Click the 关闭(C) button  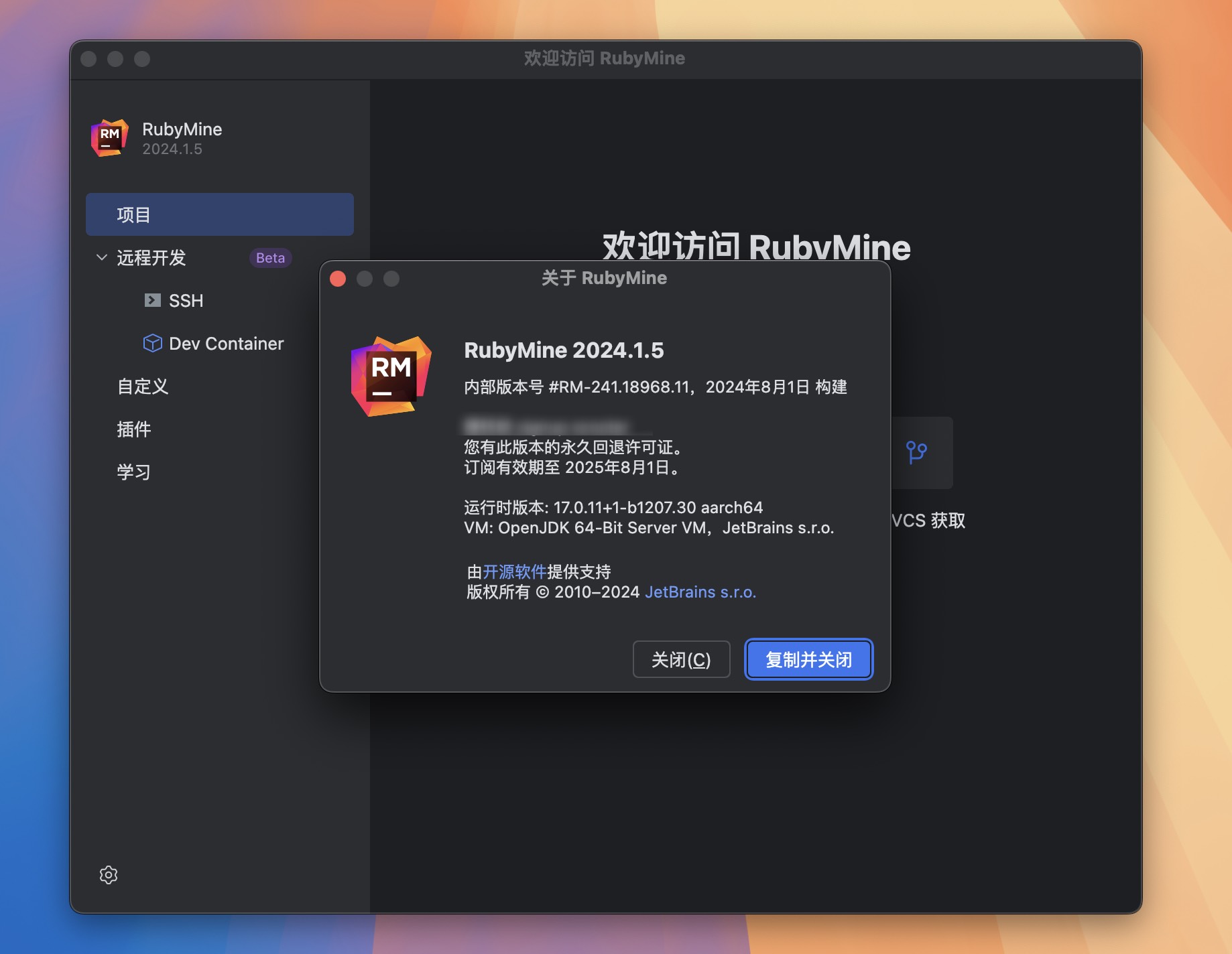pyautogui.click(x=681, y=659)
